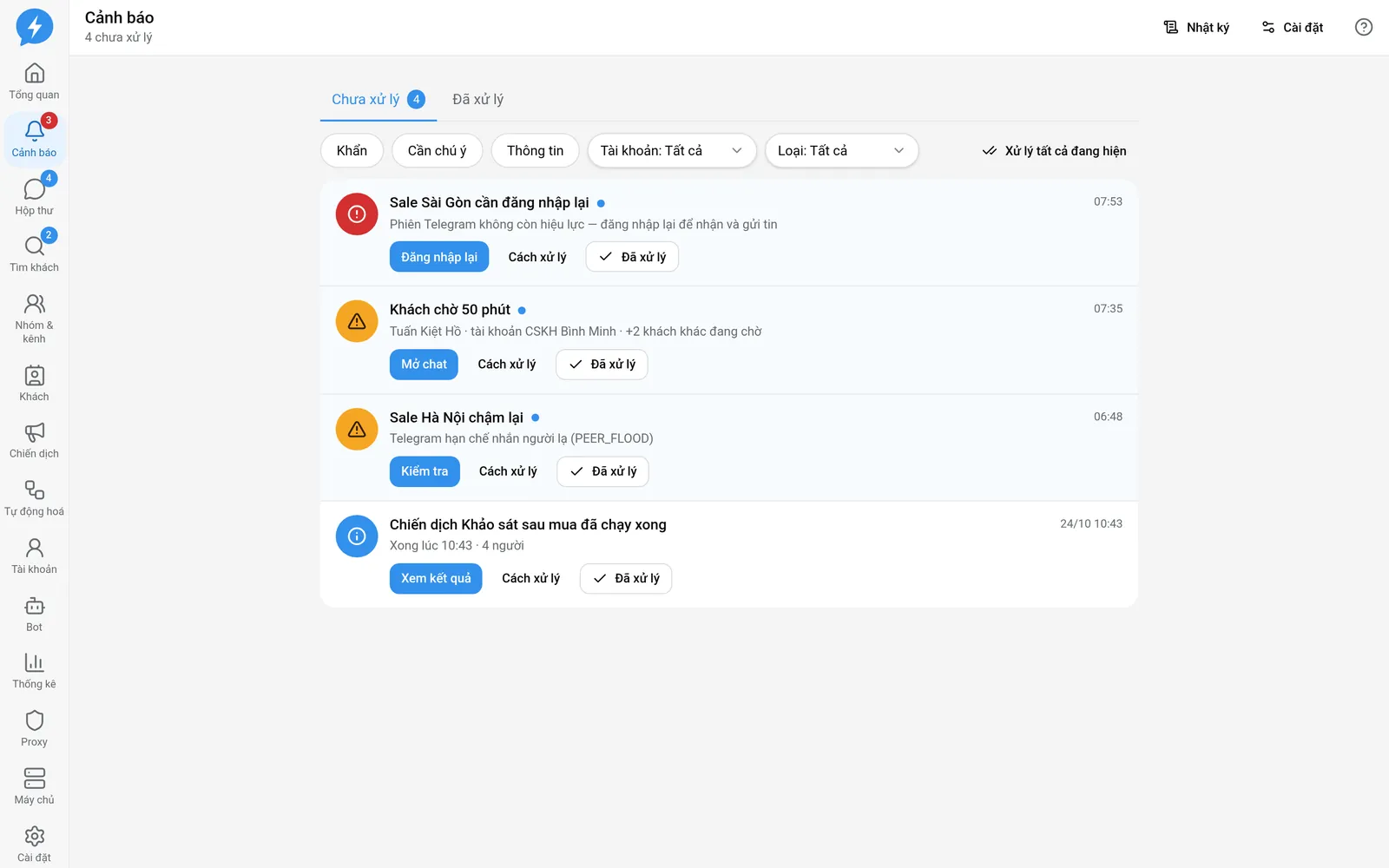Viewport: 1389px width, 868px height.
Task: Open Bot section in sidebar
Action: (35, 615)
